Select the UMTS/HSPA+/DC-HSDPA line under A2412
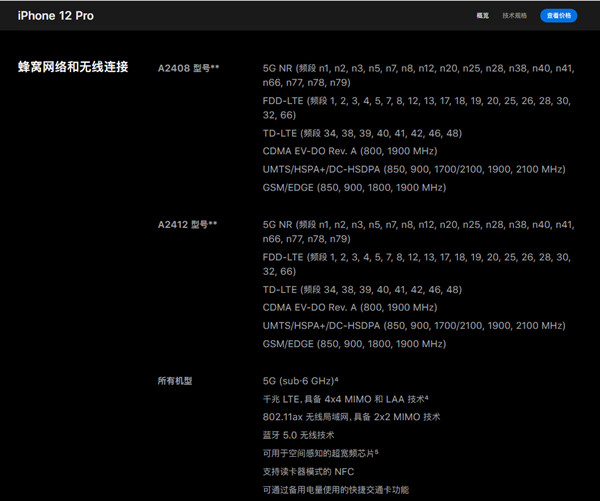Screen dimensions: 600x501 (x=414, y=325)
